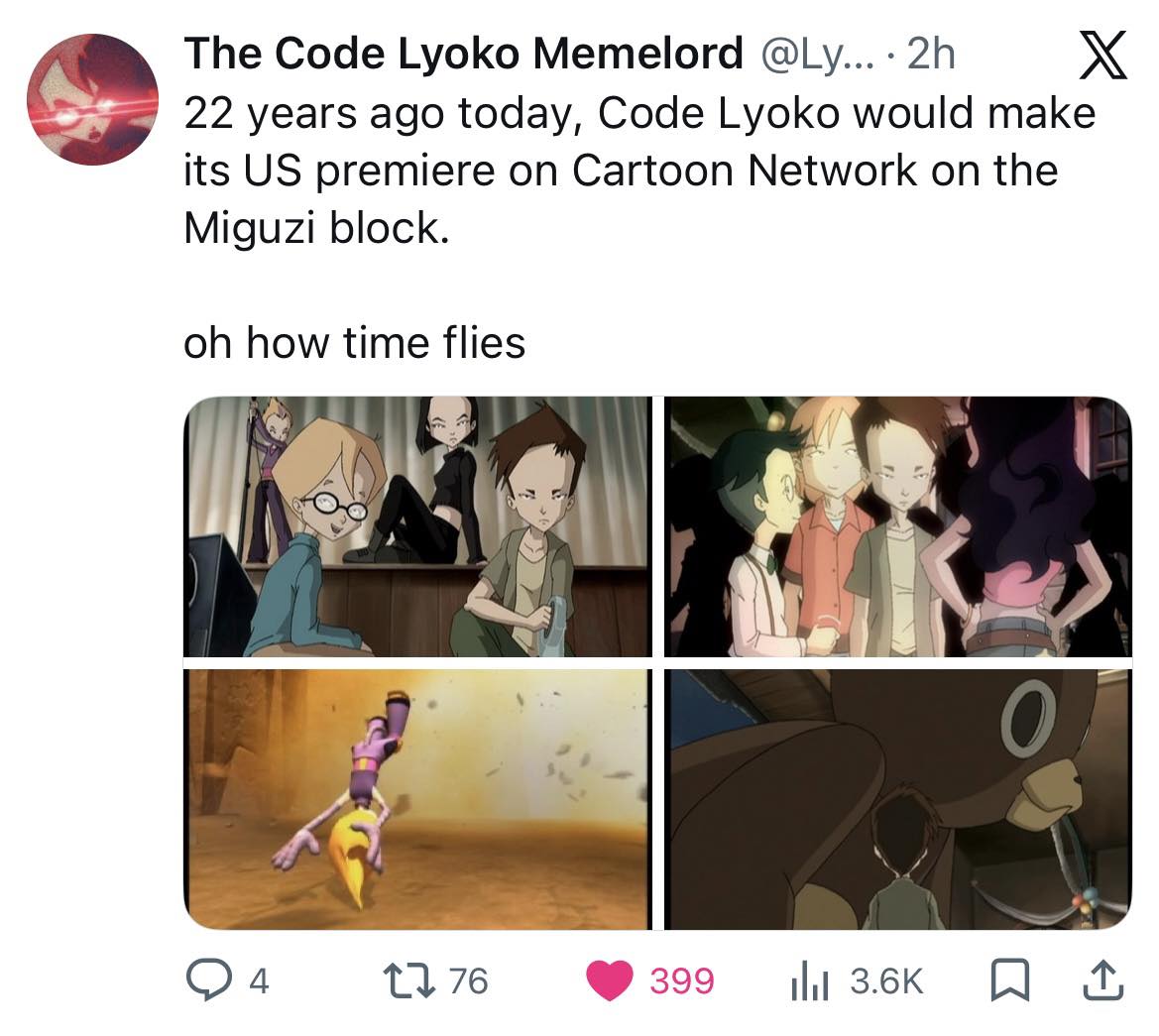The image size is (1159, 1036).
Task: Open the 2h timestamp link
Action: [x=931, y=54]
